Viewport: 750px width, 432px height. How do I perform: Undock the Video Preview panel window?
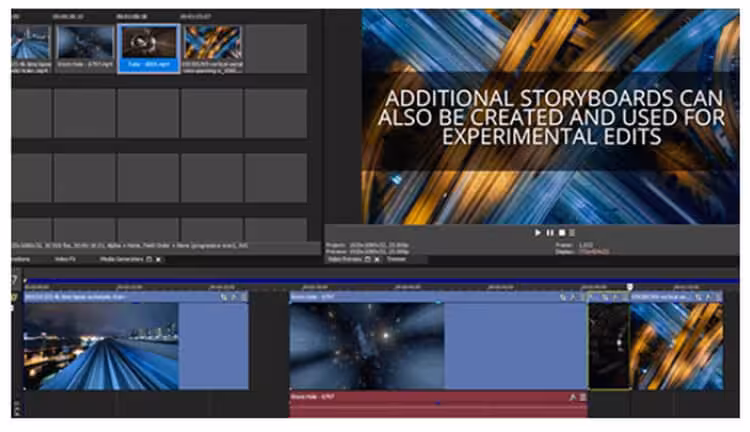click(x=367, y=259)
